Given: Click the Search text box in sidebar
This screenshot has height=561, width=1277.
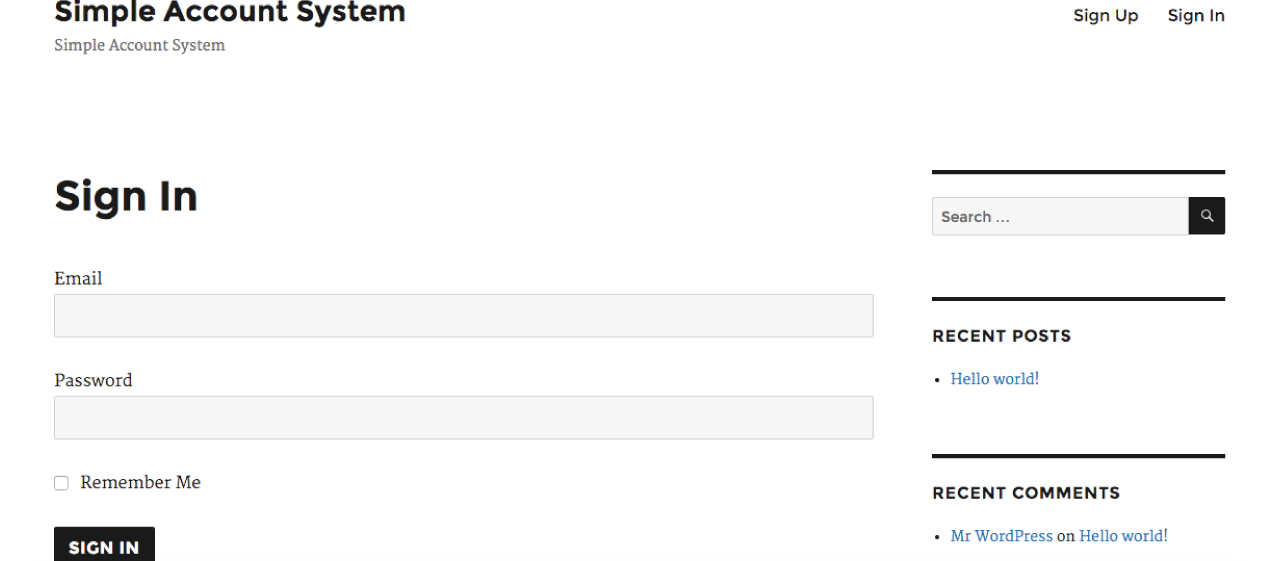Looking at the screenshot, I should [x=1059, y=216].
